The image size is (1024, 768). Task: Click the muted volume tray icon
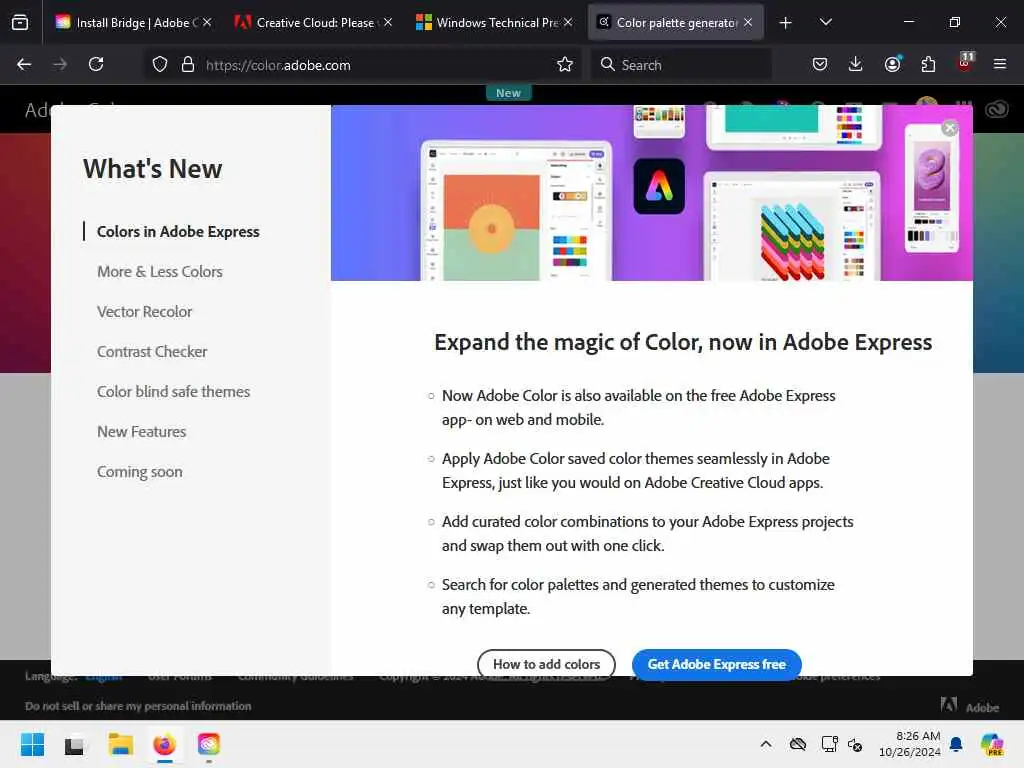pos(855,744)
